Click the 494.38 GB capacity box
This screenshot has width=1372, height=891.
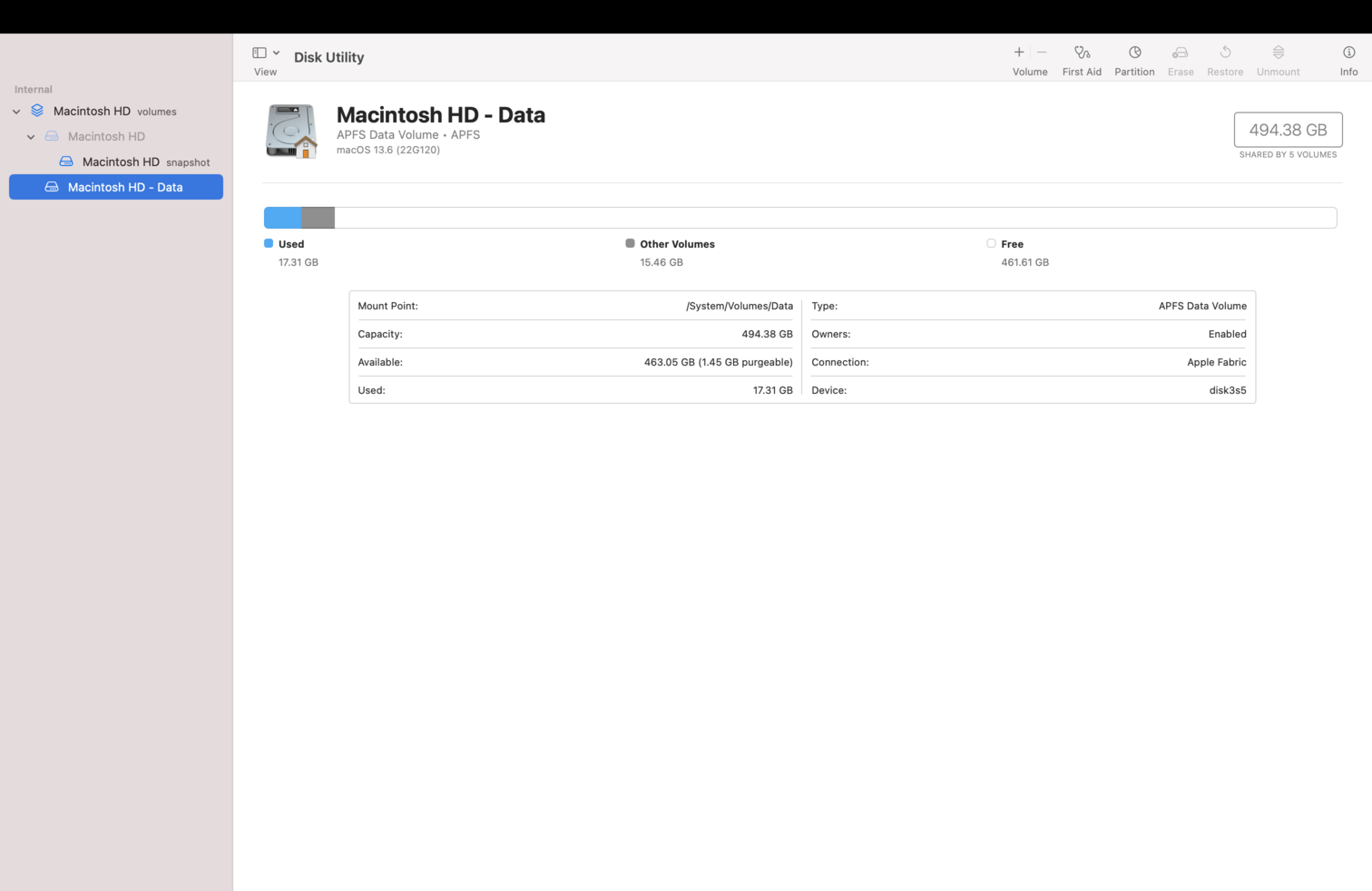pos(1288,130)
